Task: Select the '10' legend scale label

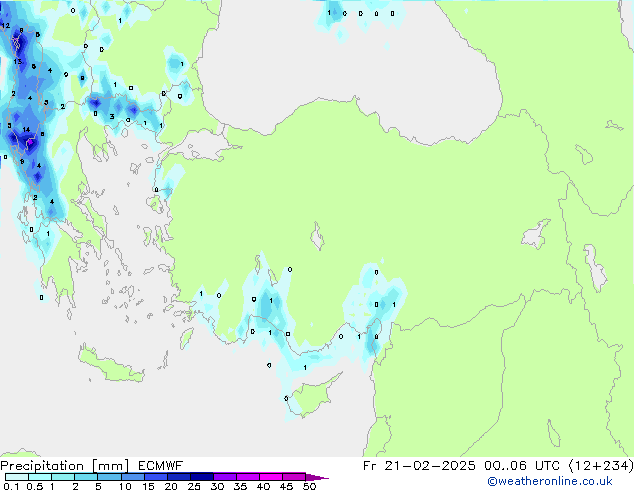Action: click(x=125, y=486)
